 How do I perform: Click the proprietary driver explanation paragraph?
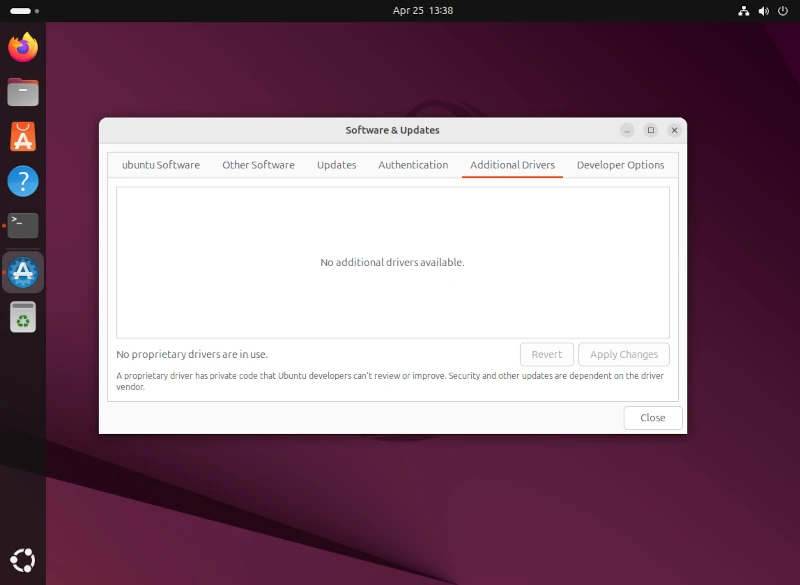(390, 381)
